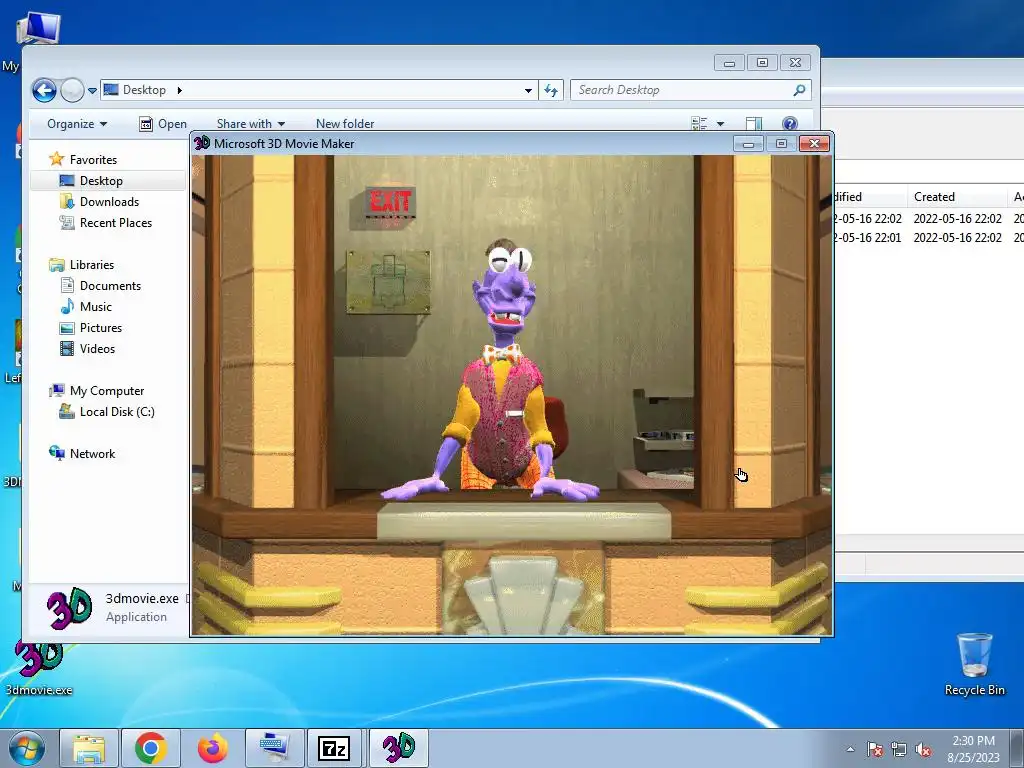Click the network tray icon
1024x768 pixels.
pyautogui.click(x=899, y=749)
